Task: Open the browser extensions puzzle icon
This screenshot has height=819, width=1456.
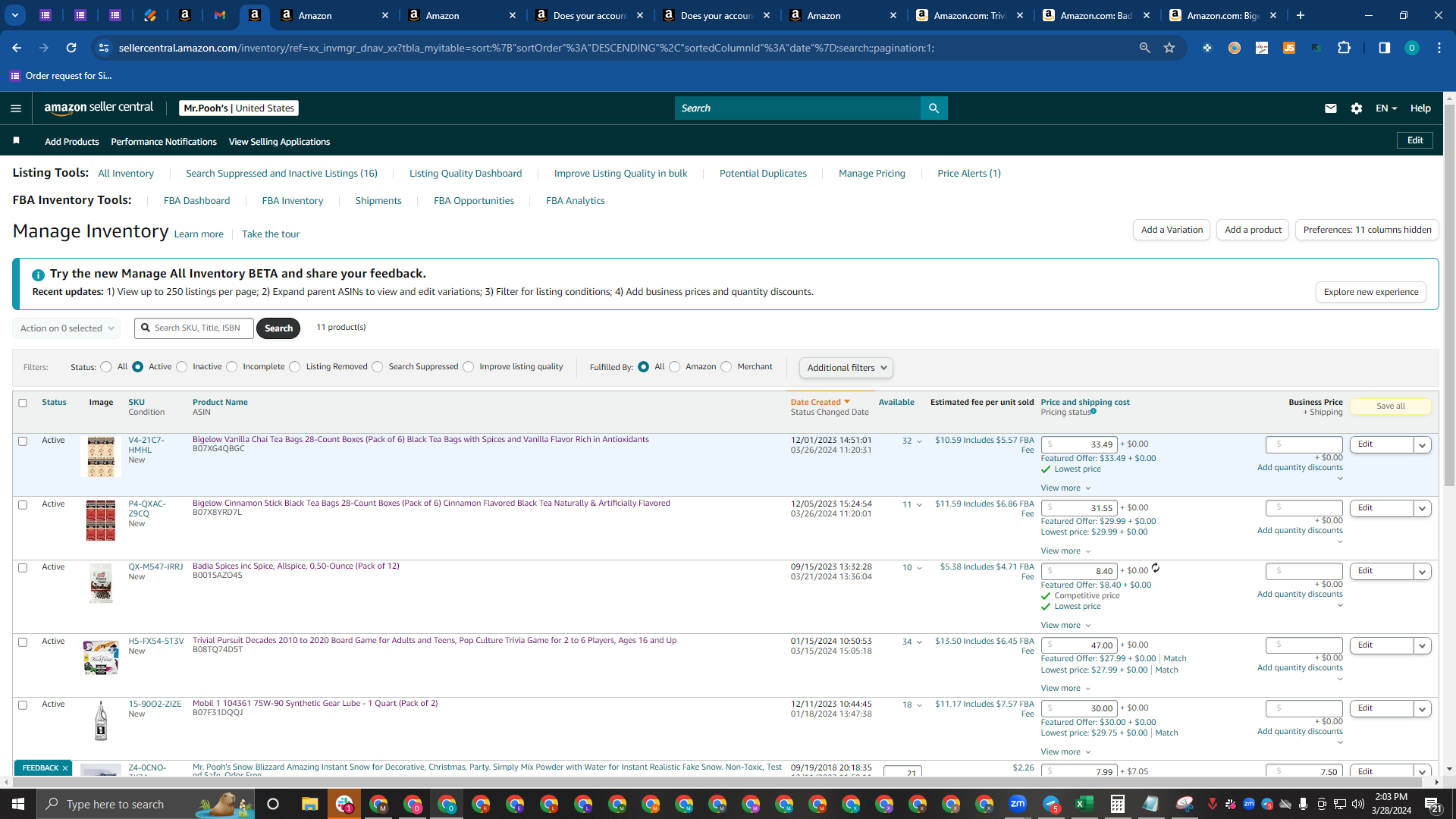Action: coord(1344,48)
